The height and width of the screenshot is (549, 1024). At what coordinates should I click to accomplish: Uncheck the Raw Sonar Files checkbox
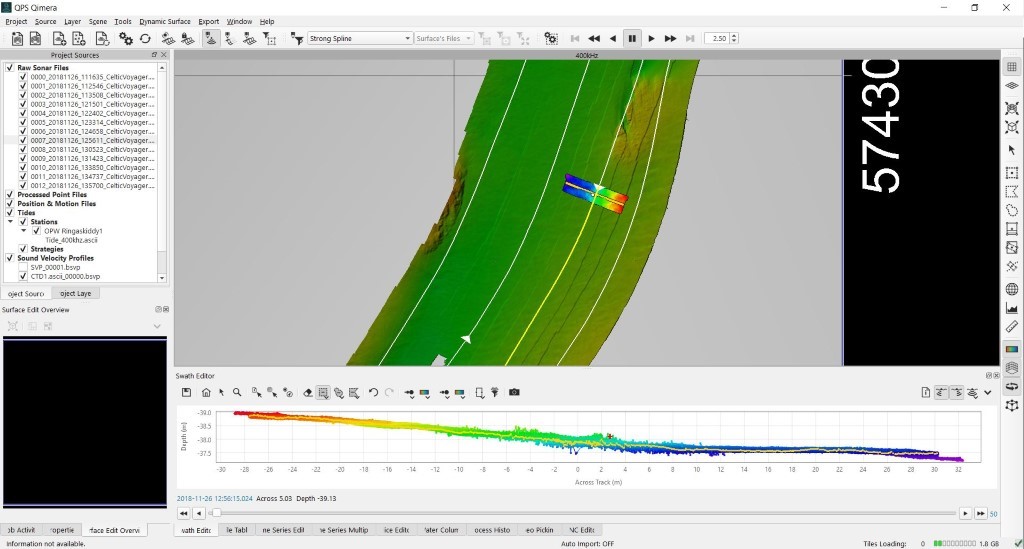(10, 68)
